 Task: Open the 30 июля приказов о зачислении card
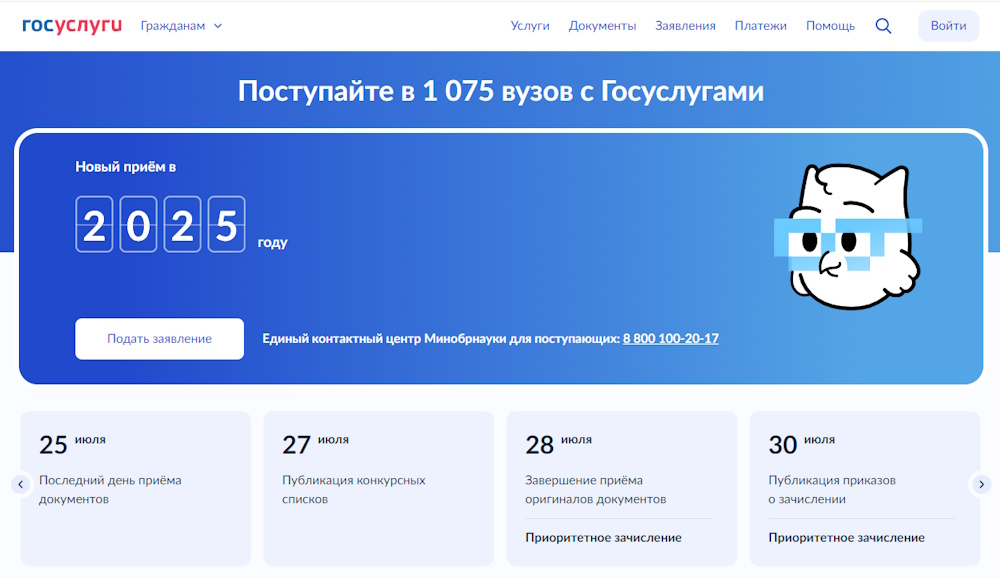(864, 488)
